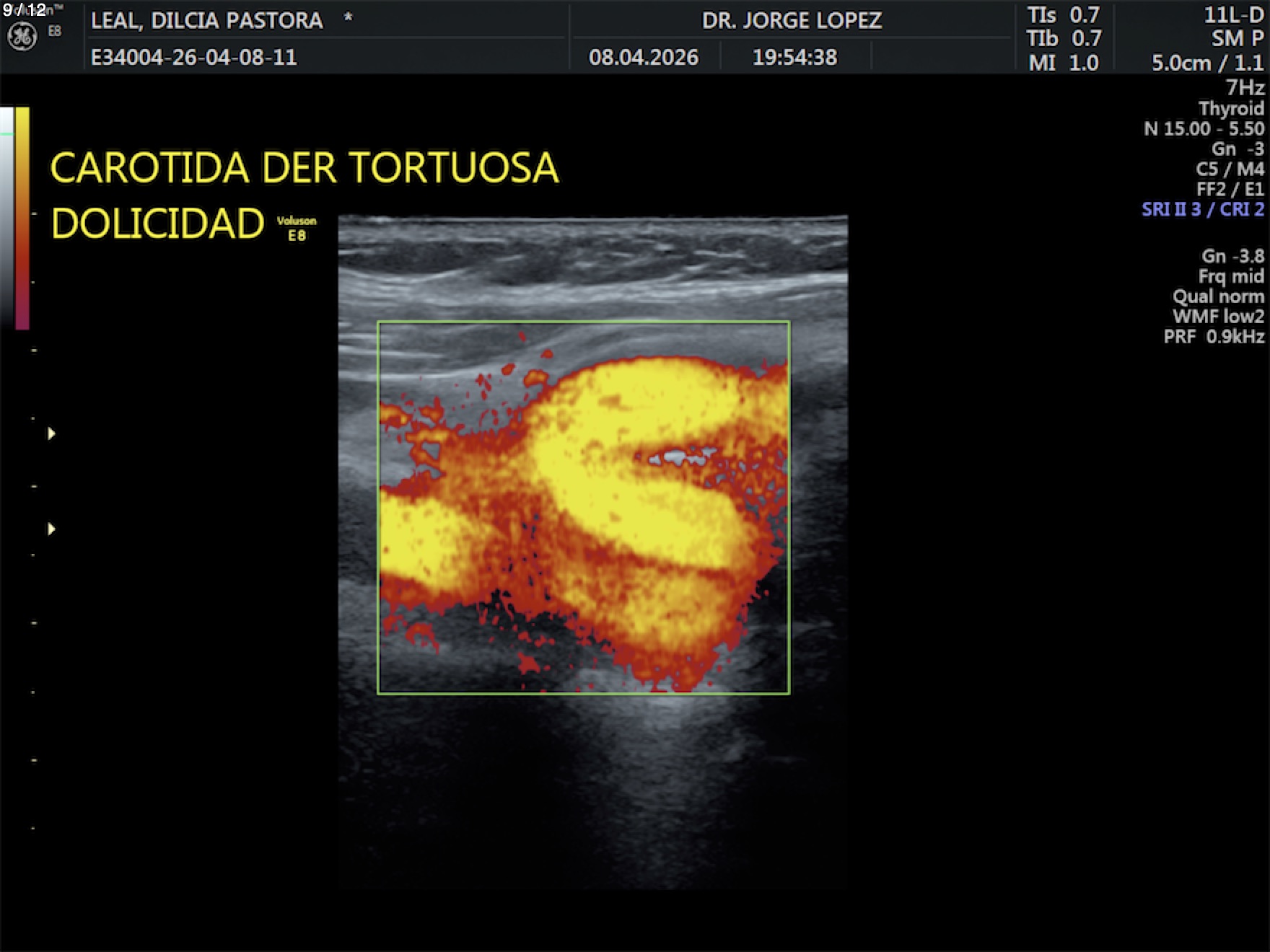Screen dimensions: 1270x952
Task: Click the exam date 08.04.2026
Action: (644, 58)
